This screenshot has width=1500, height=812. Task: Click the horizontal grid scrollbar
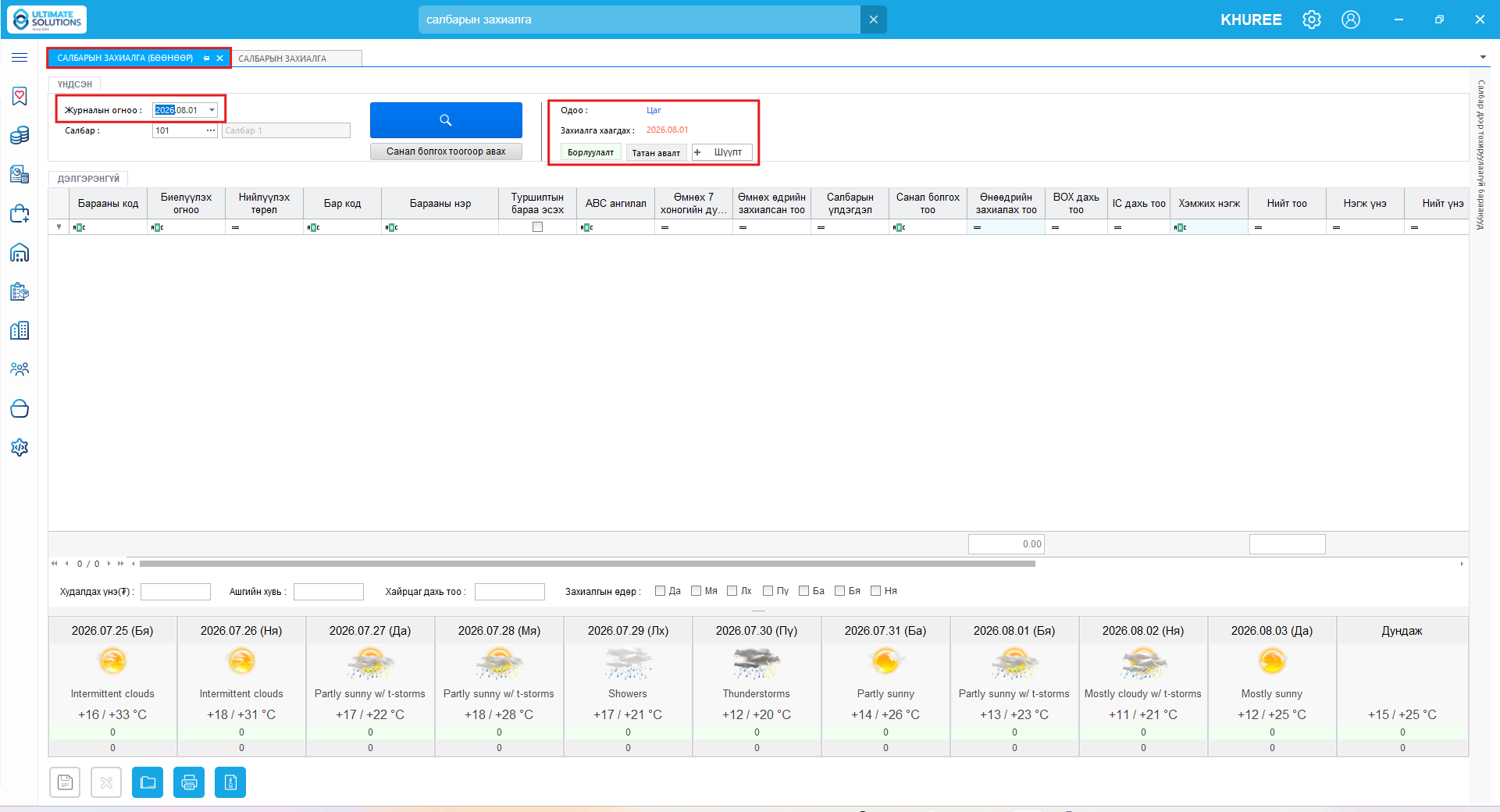point(587,564)
